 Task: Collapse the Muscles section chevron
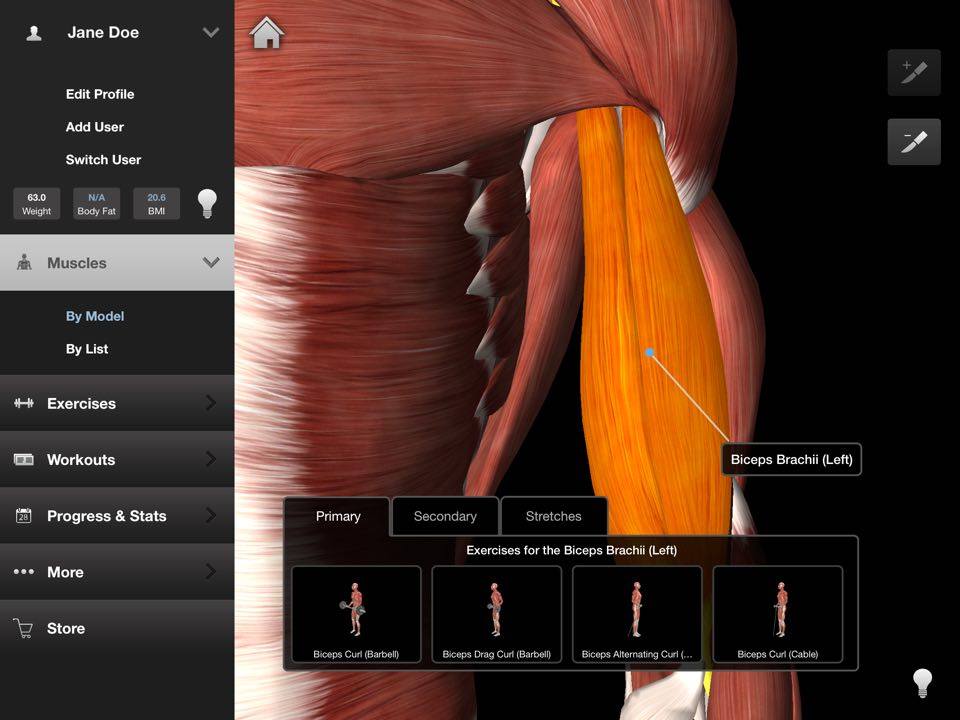211,263
